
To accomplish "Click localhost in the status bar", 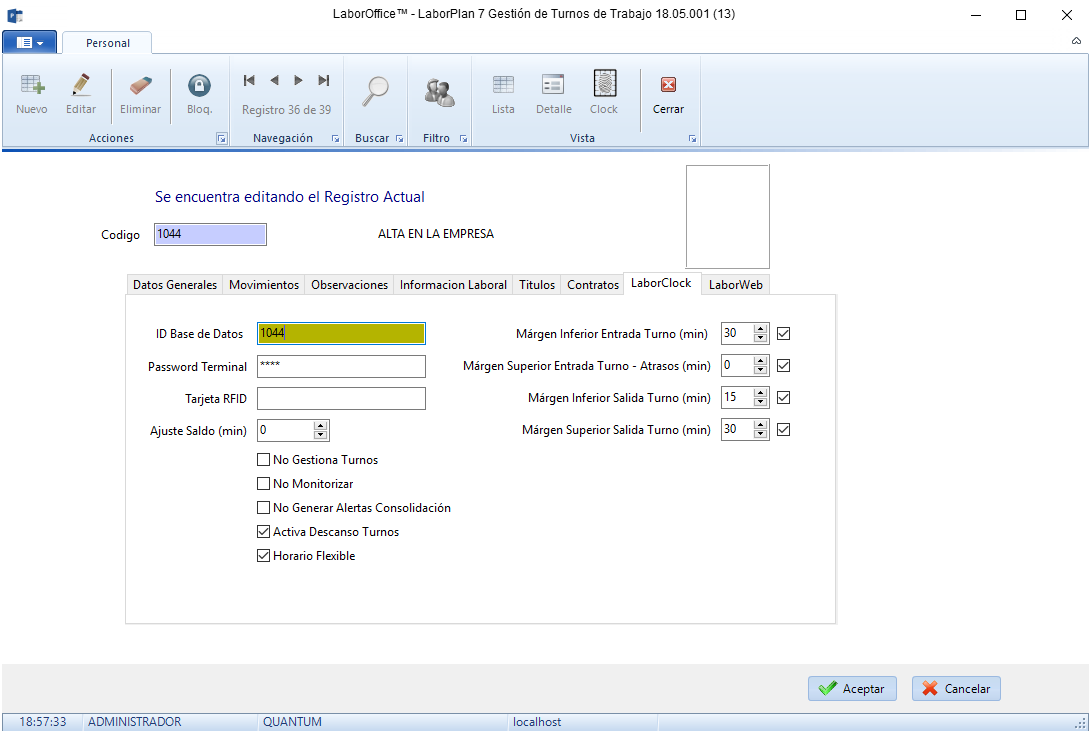I will click(537, 722).
